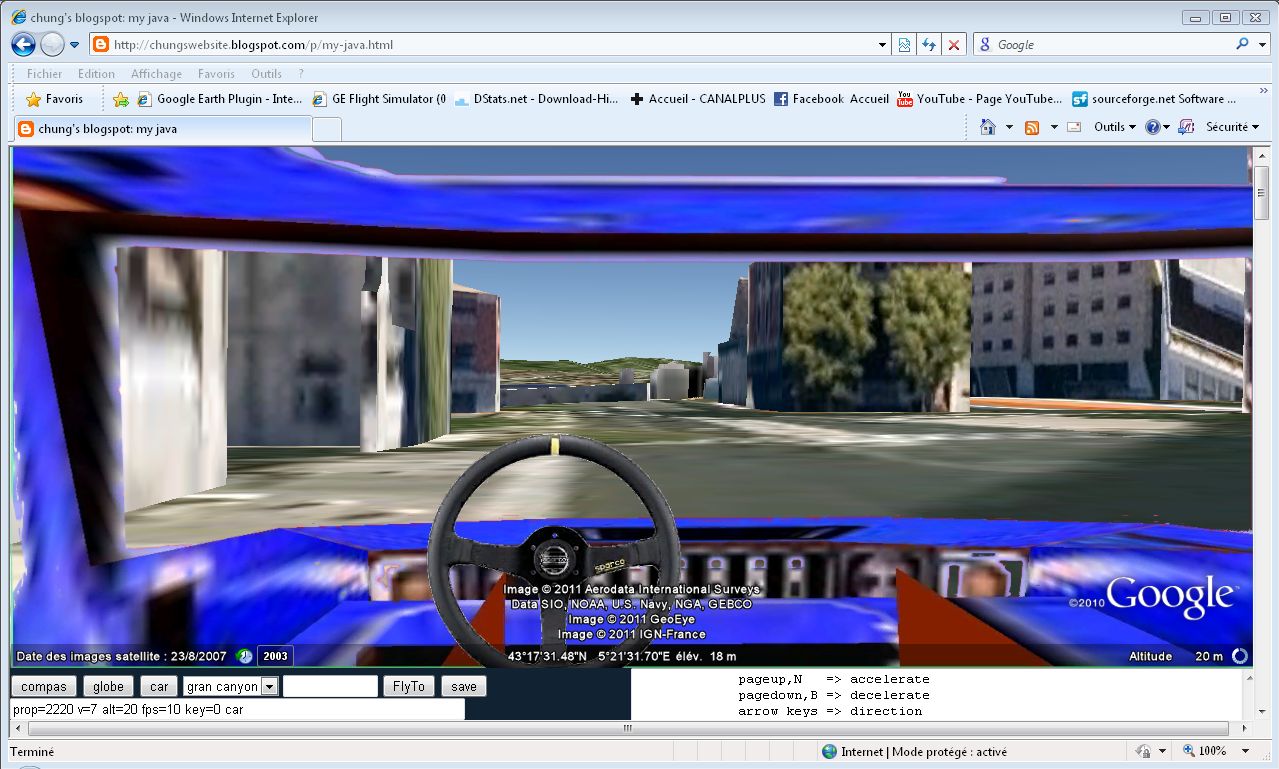Open the Fichier menu
The width and height of the screenshot is (1279, 769).
coord(44,74)
